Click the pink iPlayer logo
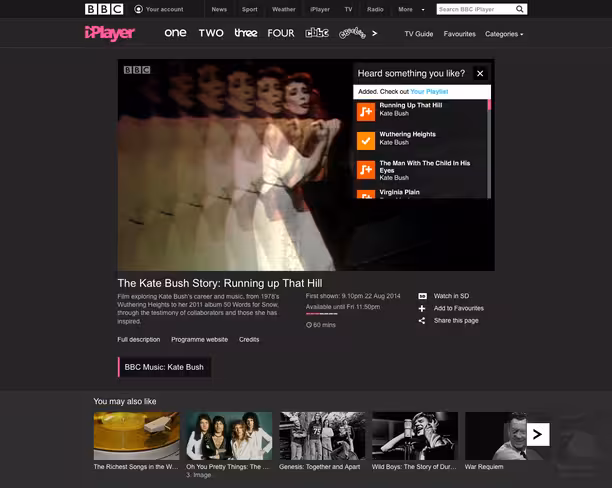 pos(110,33)
